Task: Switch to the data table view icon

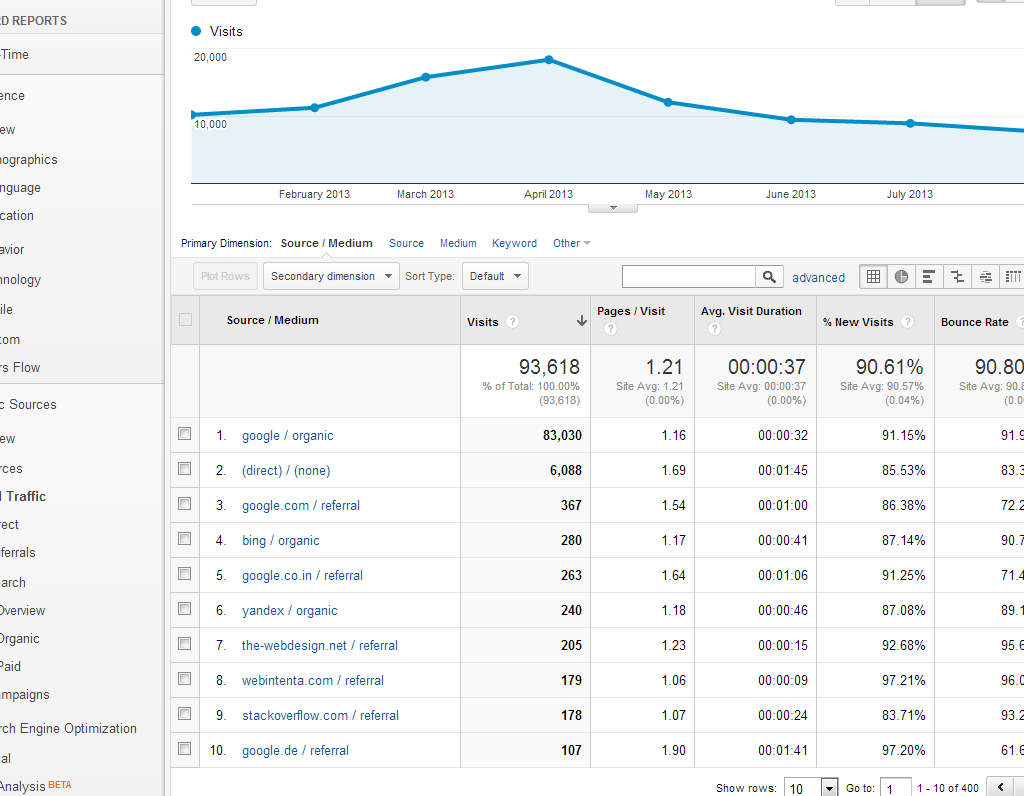Action: point(874,277)
